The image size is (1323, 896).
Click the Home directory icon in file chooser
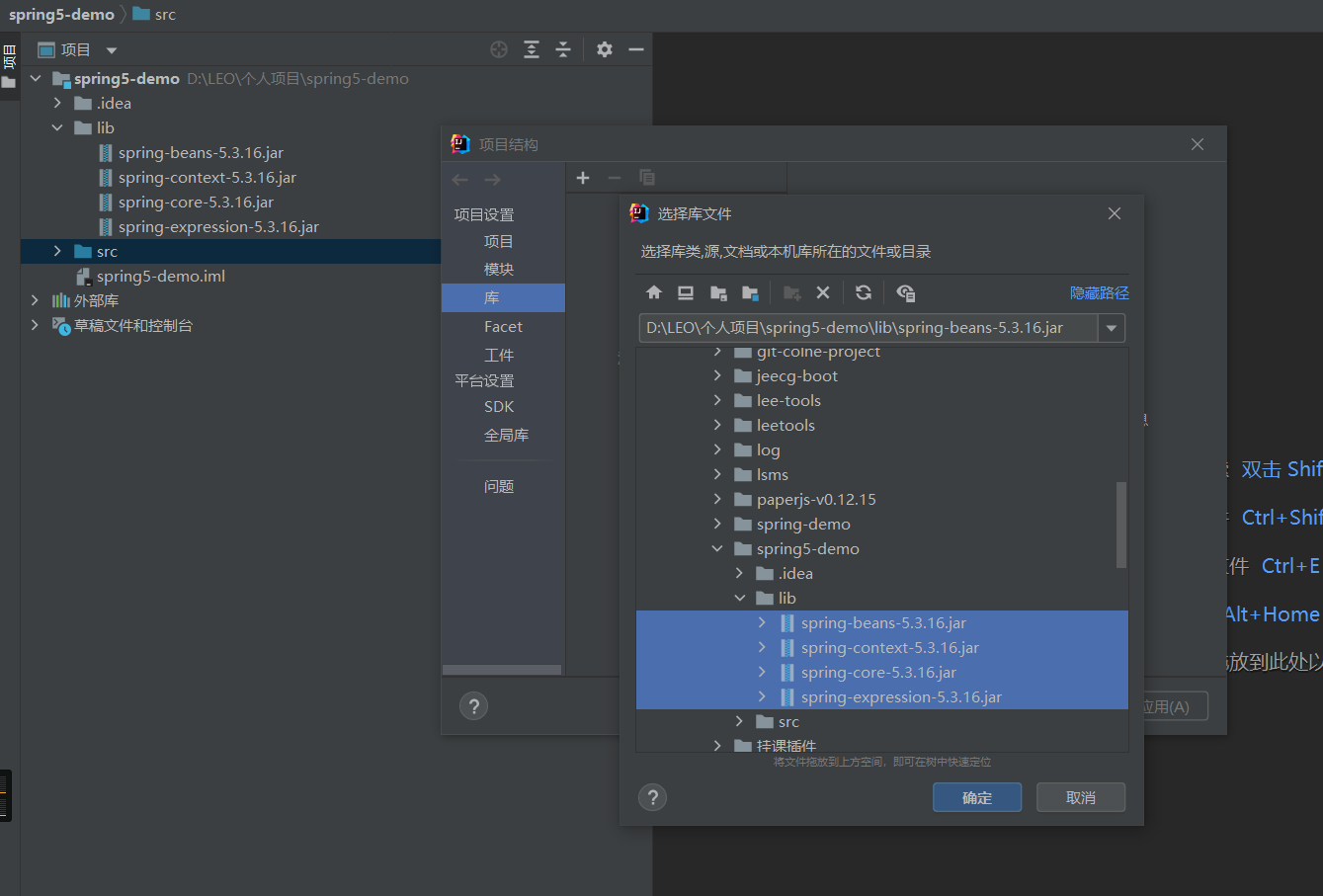[654, 292]
